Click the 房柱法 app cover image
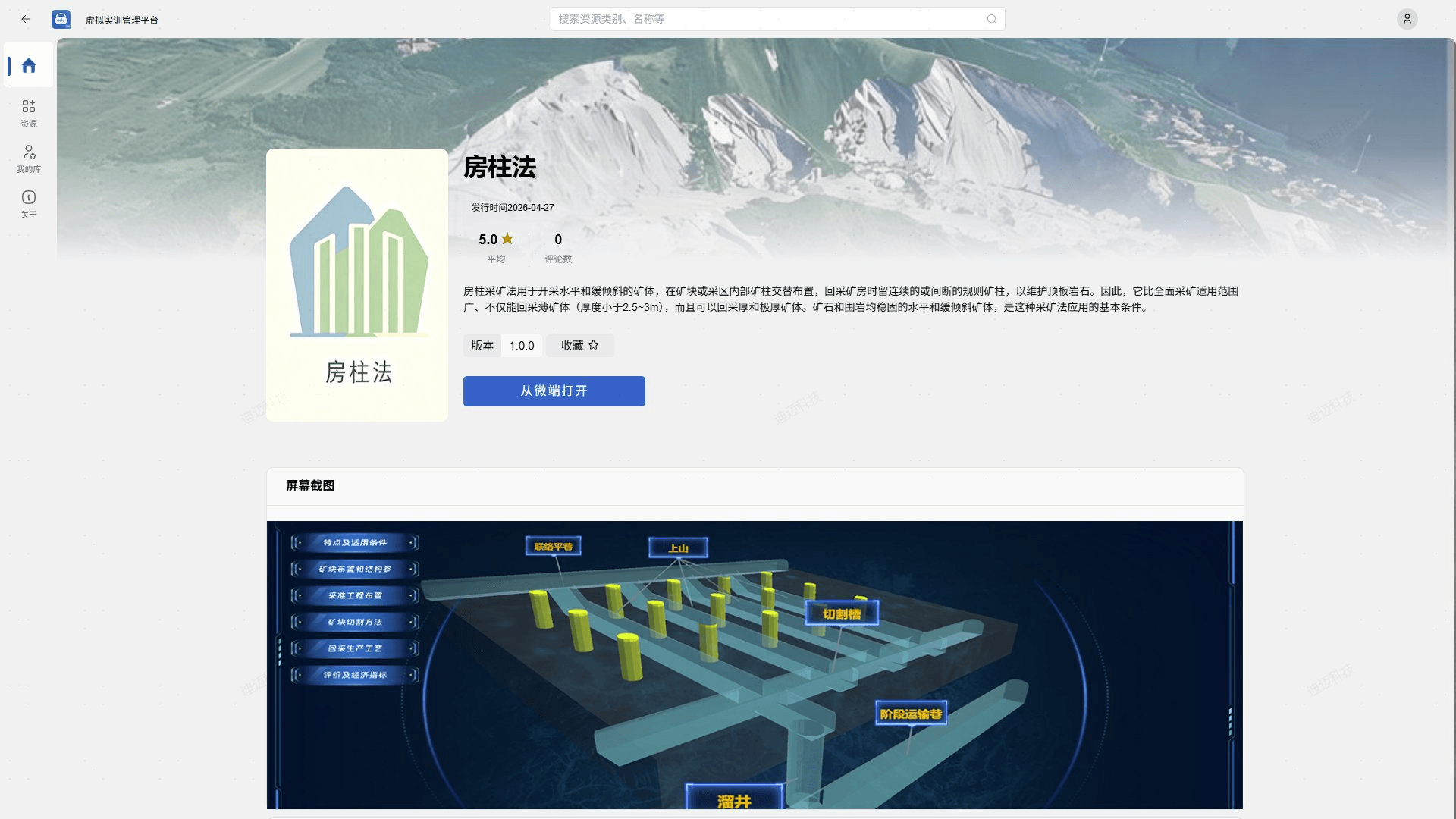 tap(357, 285)
